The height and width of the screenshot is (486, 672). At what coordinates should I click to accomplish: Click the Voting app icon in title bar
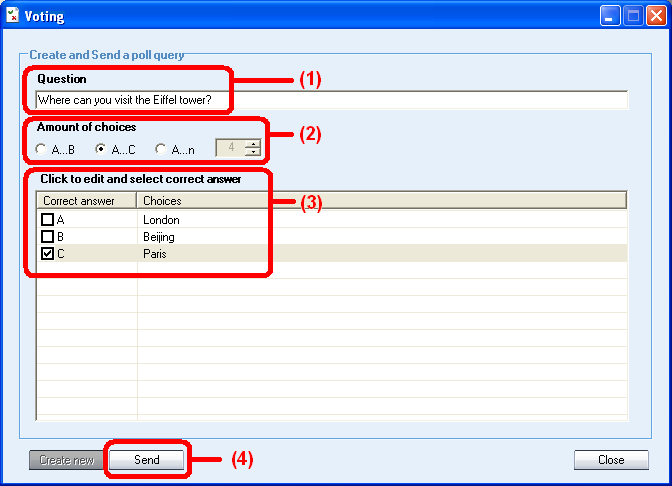13,15
